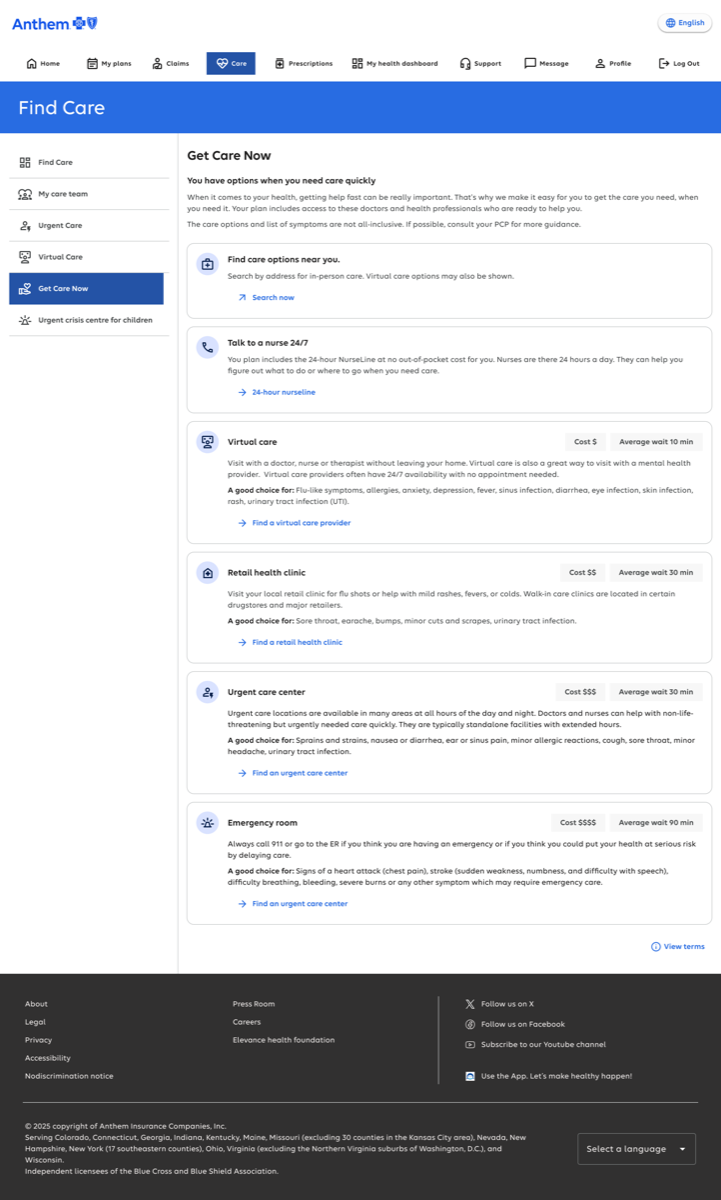
Task: Click Log Out
Action: 678,63
